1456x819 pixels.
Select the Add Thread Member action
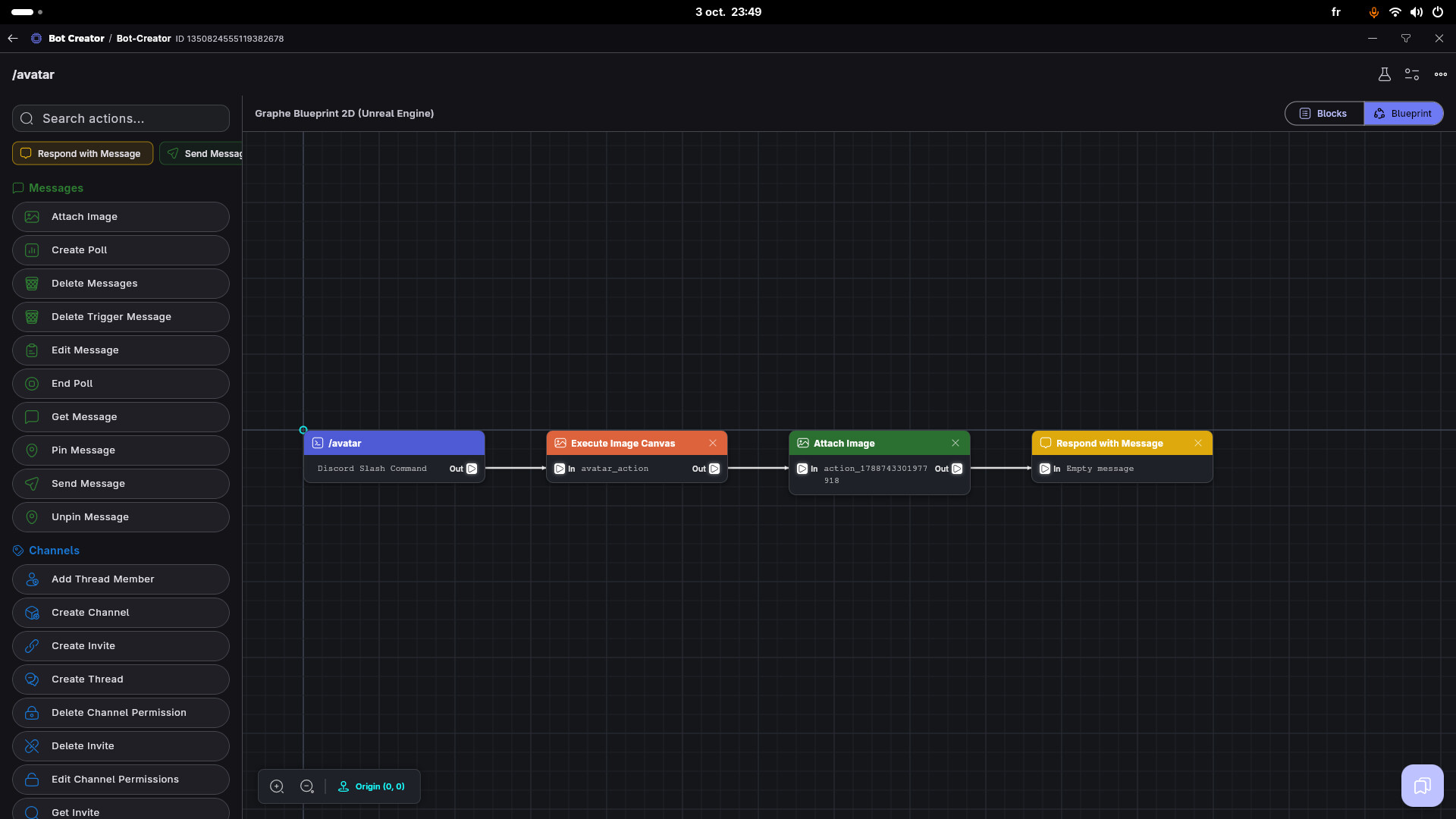121,579
